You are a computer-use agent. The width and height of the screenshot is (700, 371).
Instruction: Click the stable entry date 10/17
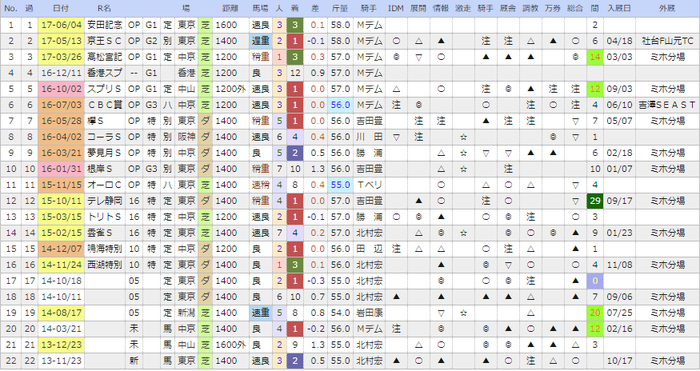[619, 361]
